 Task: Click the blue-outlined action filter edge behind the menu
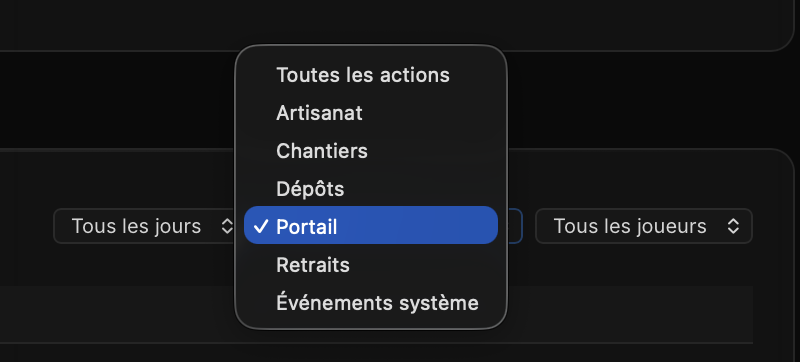(515, 226)
